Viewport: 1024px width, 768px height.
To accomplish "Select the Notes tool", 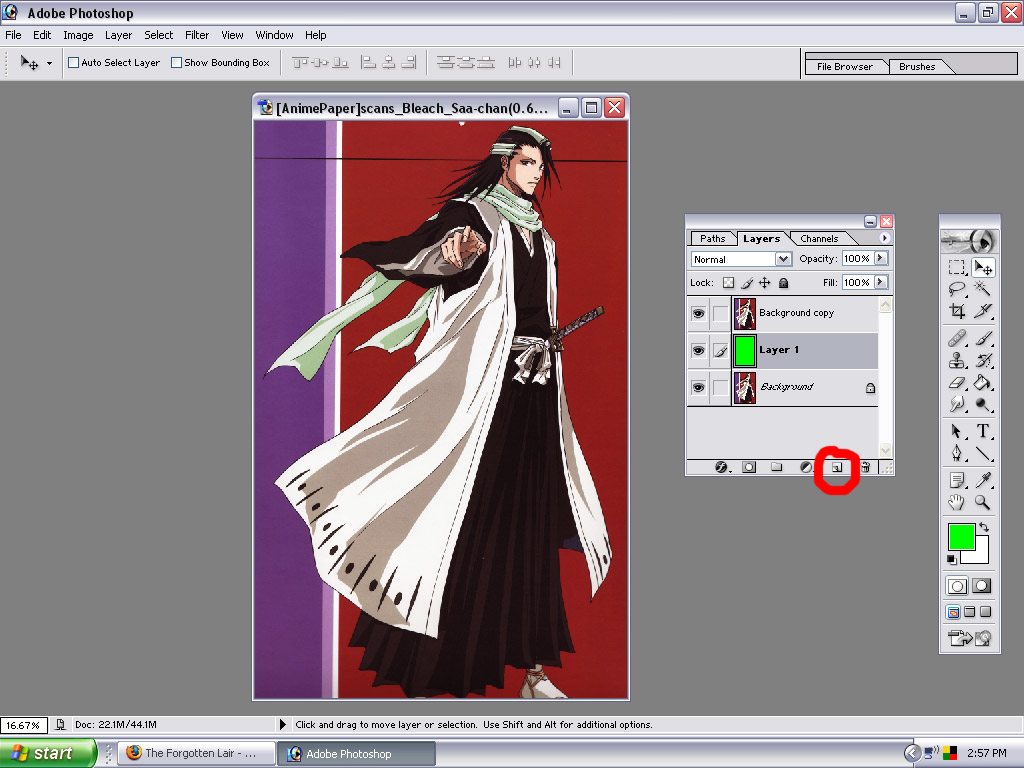I will (957, 481).
